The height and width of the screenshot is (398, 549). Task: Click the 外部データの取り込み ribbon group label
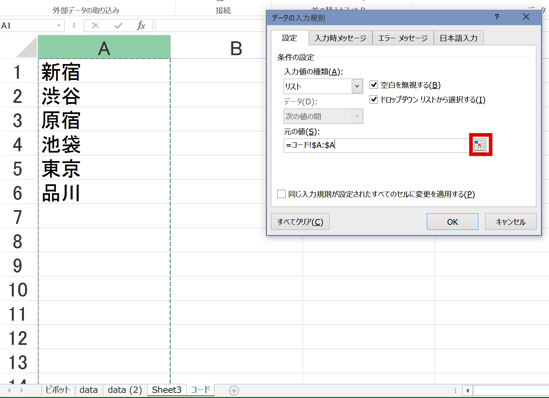pyautogui.click(x=86, y=11)
